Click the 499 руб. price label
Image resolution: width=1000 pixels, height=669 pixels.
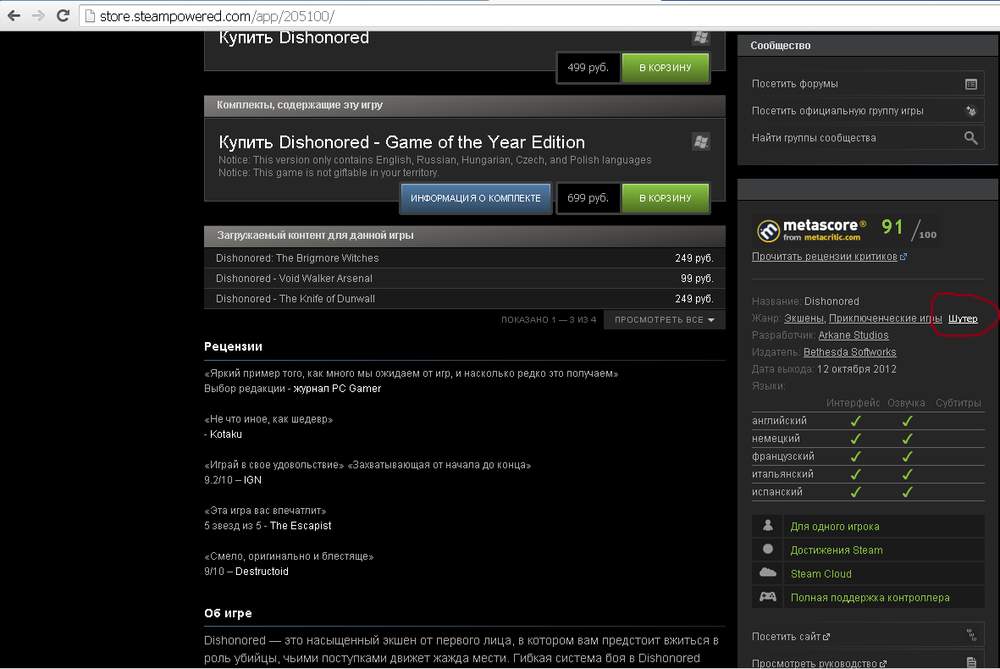point(588,68)
